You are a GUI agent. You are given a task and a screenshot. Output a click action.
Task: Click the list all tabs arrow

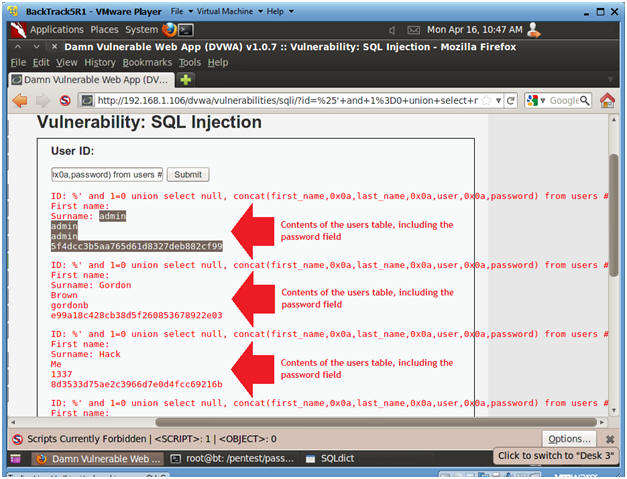click(x=610, y=79)
